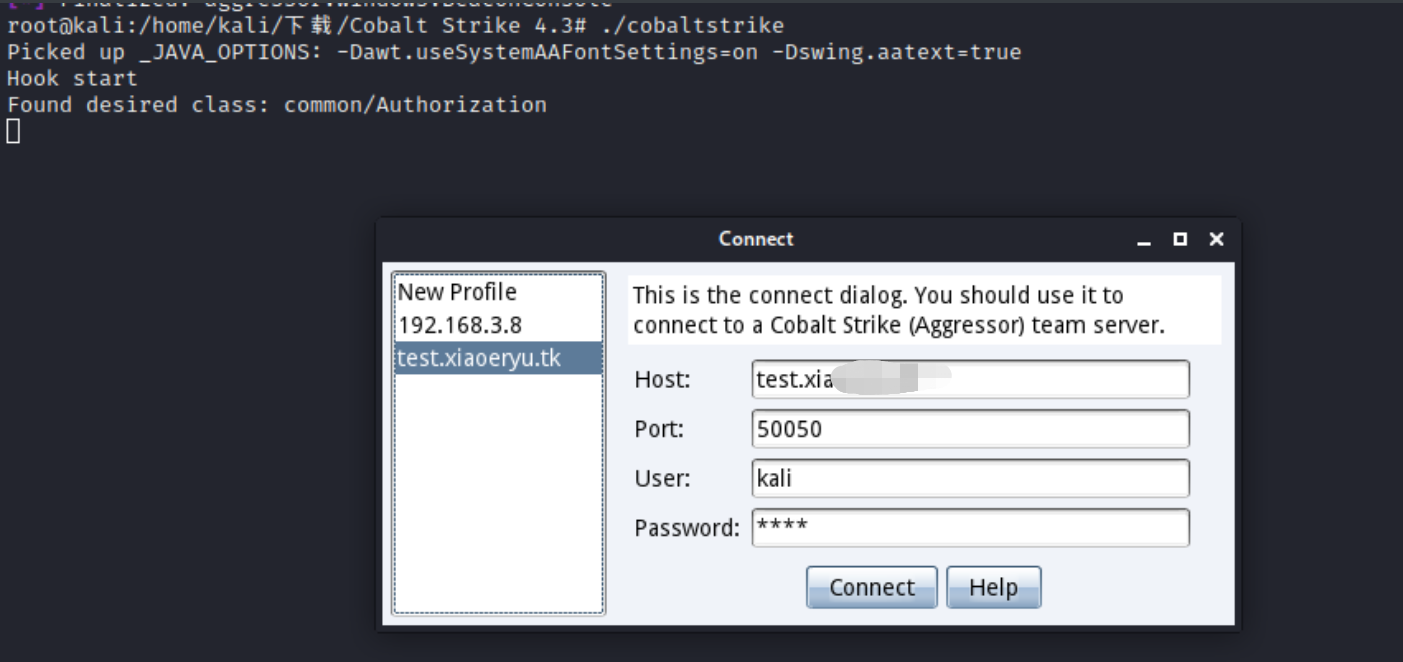Image resolution: width=1403 pixels, height=662 pixels.
Task: Click the ./cobaltstrike command line in the terminal
Action: click(x=396, y=26)
